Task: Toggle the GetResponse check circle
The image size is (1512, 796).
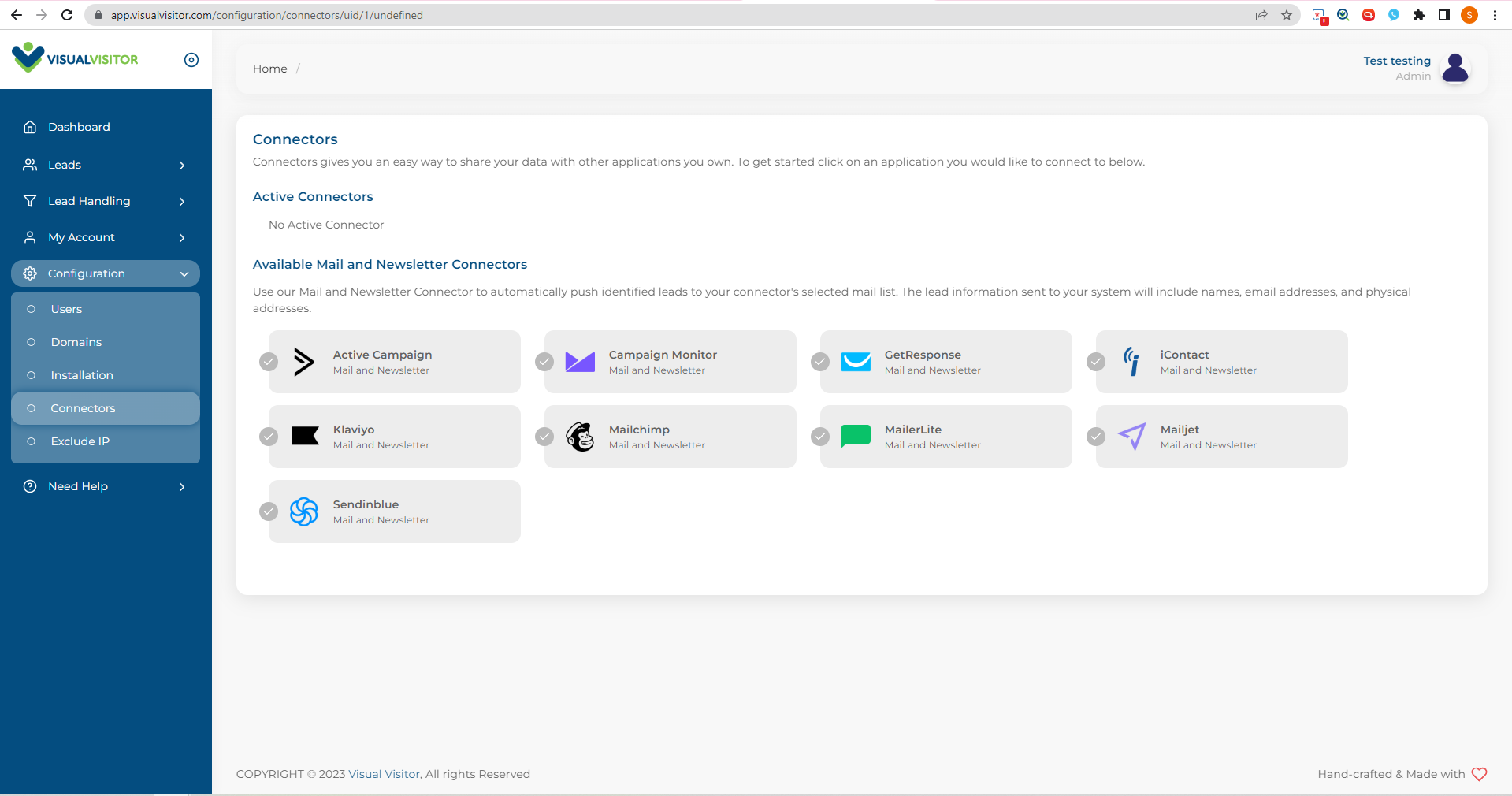Action: (x=820, y=362)
